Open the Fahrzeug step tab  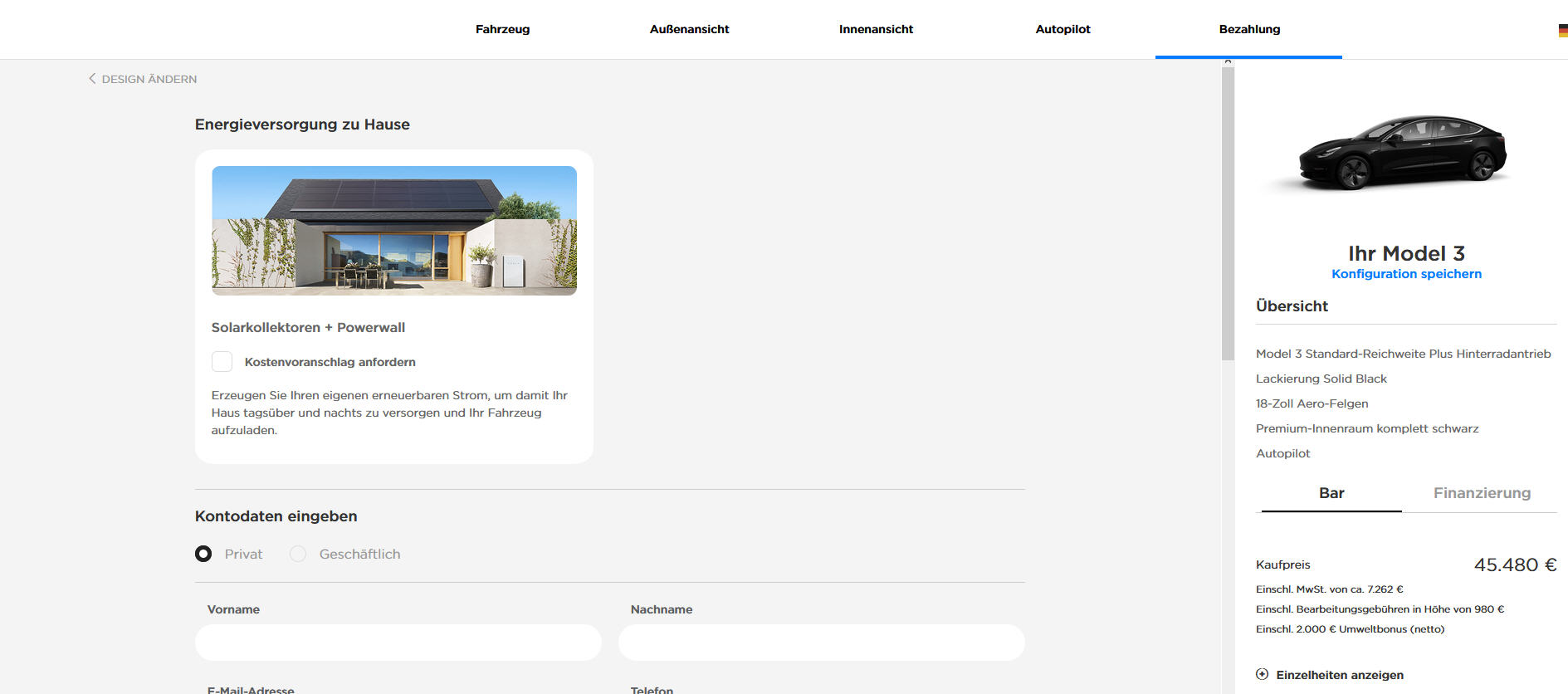(x=502, y=29)
